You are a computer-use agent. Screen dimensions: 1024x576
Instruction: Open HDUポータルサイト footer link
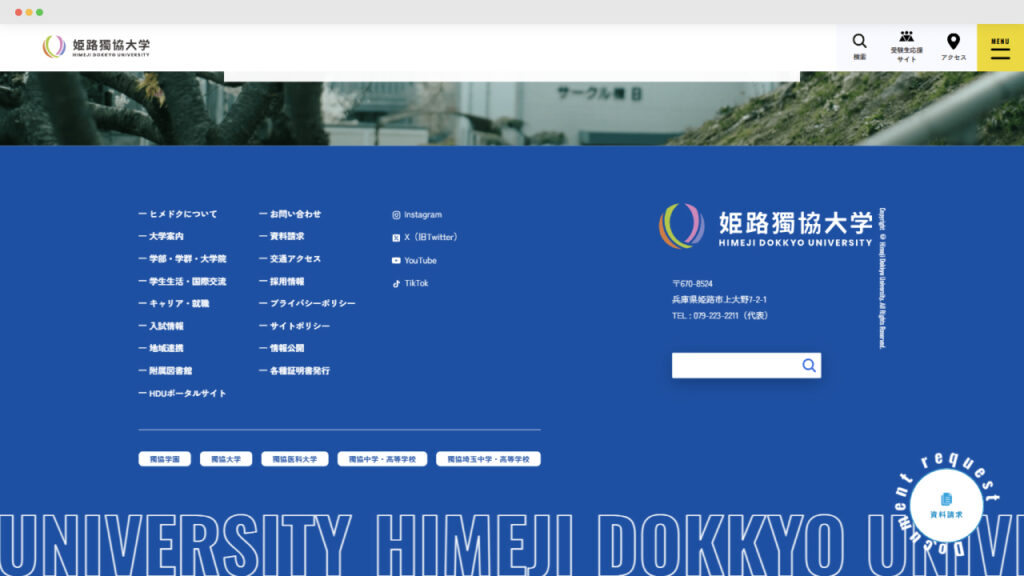pos(182,394)
